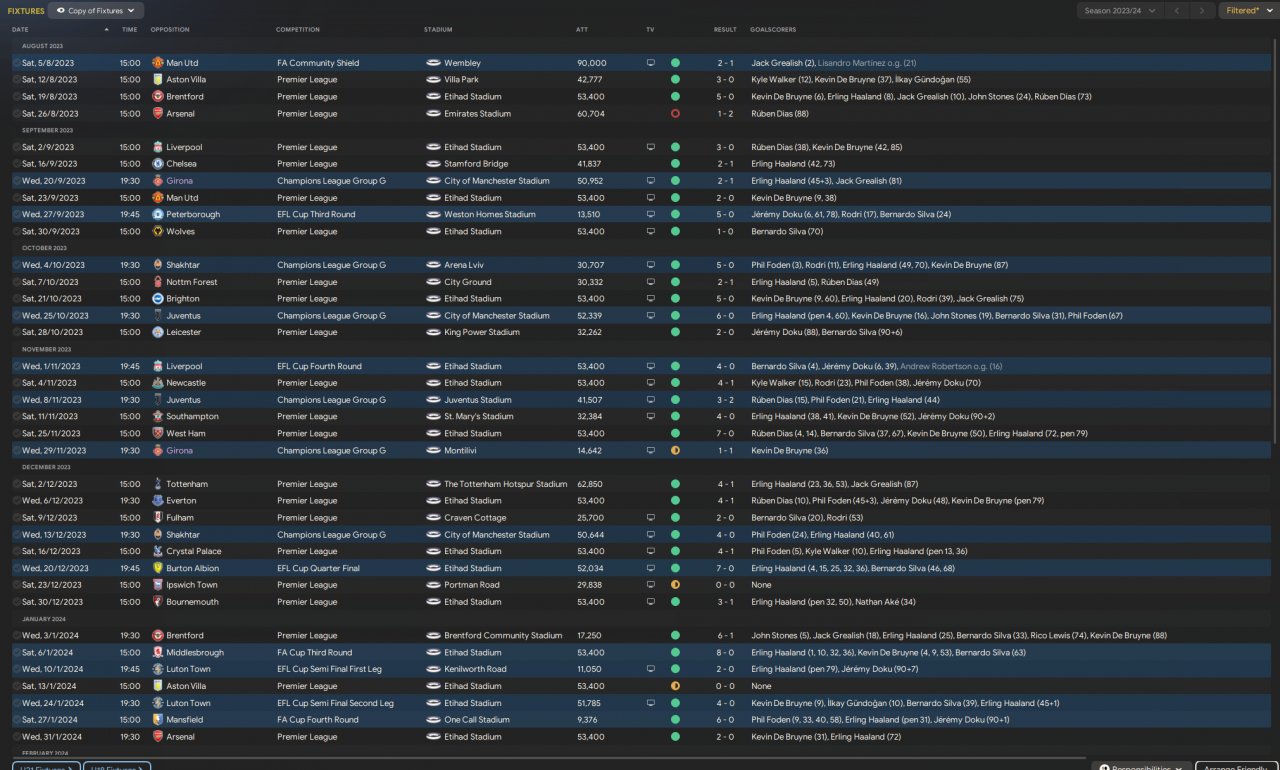Click the 90,000 attendance figure

click(x=591, y=63)
